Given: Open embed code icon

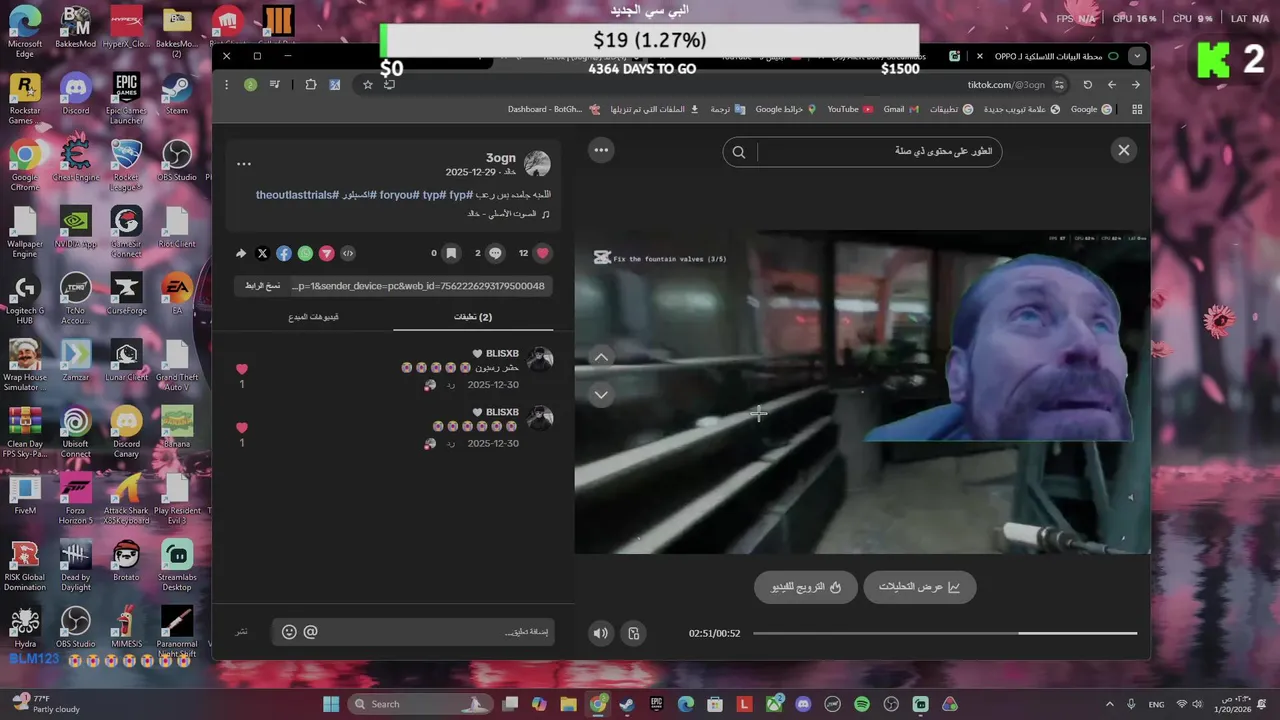Looking at the screenshot, I should 348,253.
